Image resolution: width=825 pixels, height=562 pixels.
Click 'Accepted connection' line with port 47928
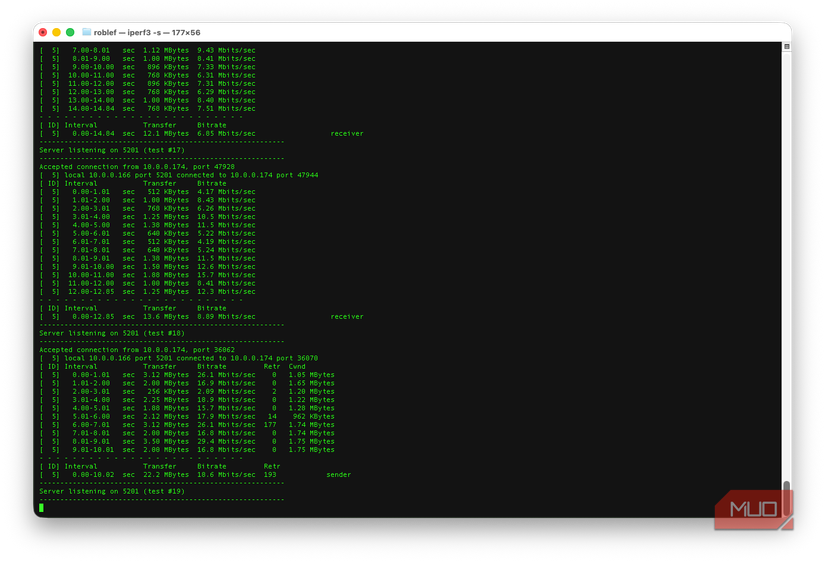point(137,167)
